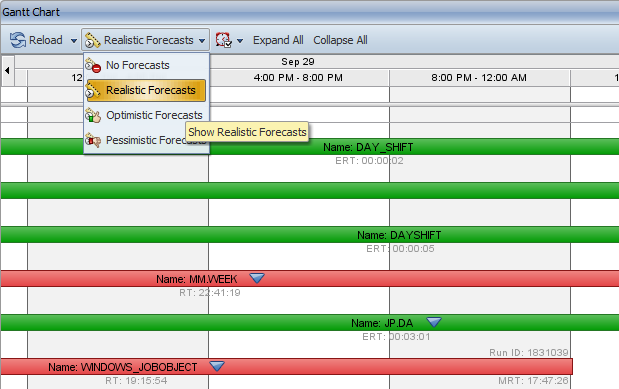Click the MRT: 17:47:26 label
Image resolution: width=619 pixels, height=389 pixels.
[533, 381]
